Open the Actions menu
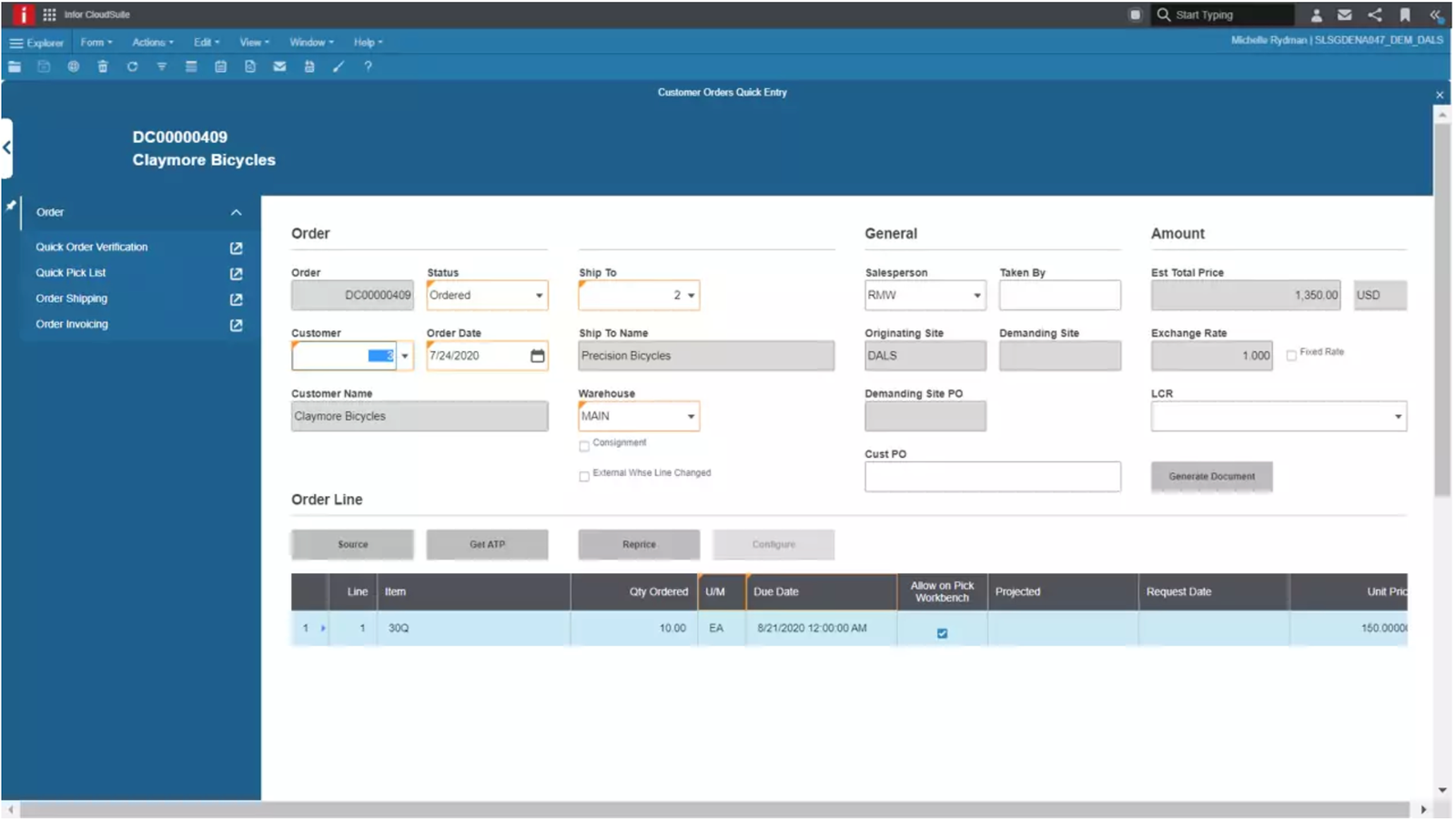This screenshot has width=1456, height=819. [x=153, y=42]
